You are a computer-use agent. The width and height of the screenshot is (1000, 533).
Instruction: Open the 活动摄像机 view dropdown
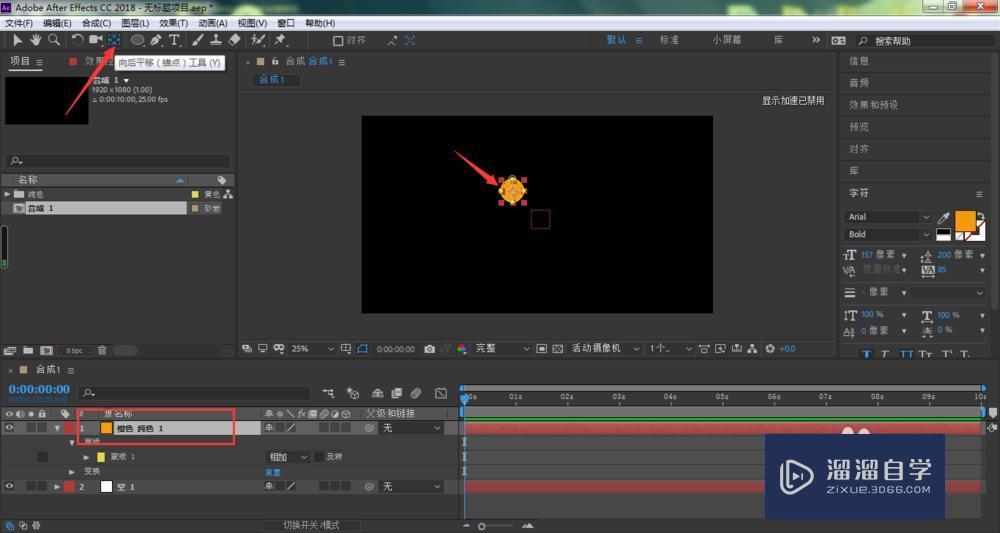(605, 349)
